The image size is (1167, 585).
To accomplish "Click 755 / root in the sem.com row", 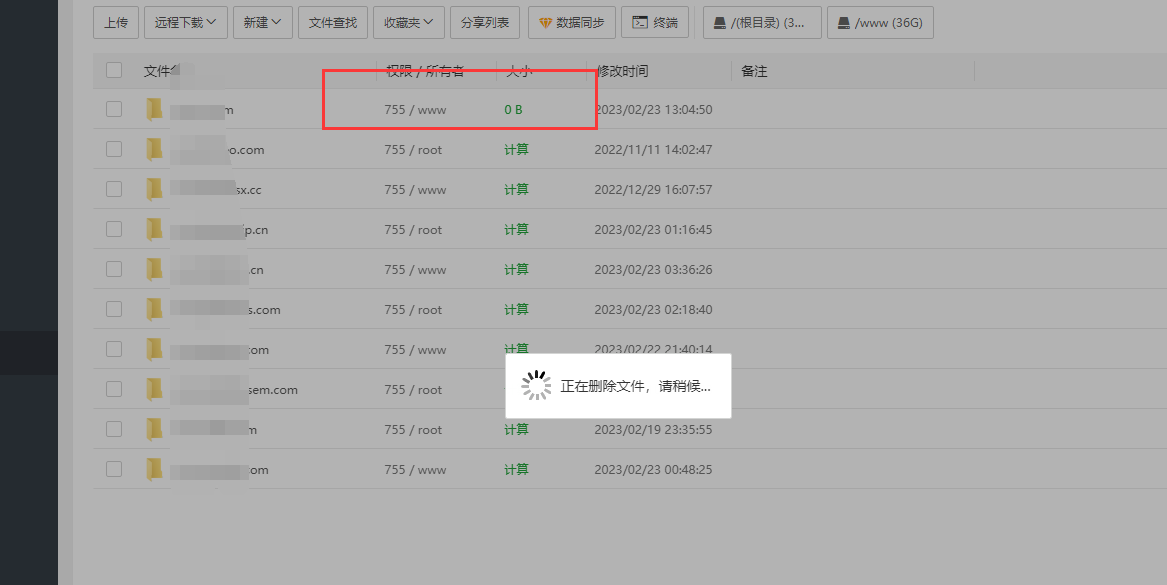I will click(x=413, y=390).
